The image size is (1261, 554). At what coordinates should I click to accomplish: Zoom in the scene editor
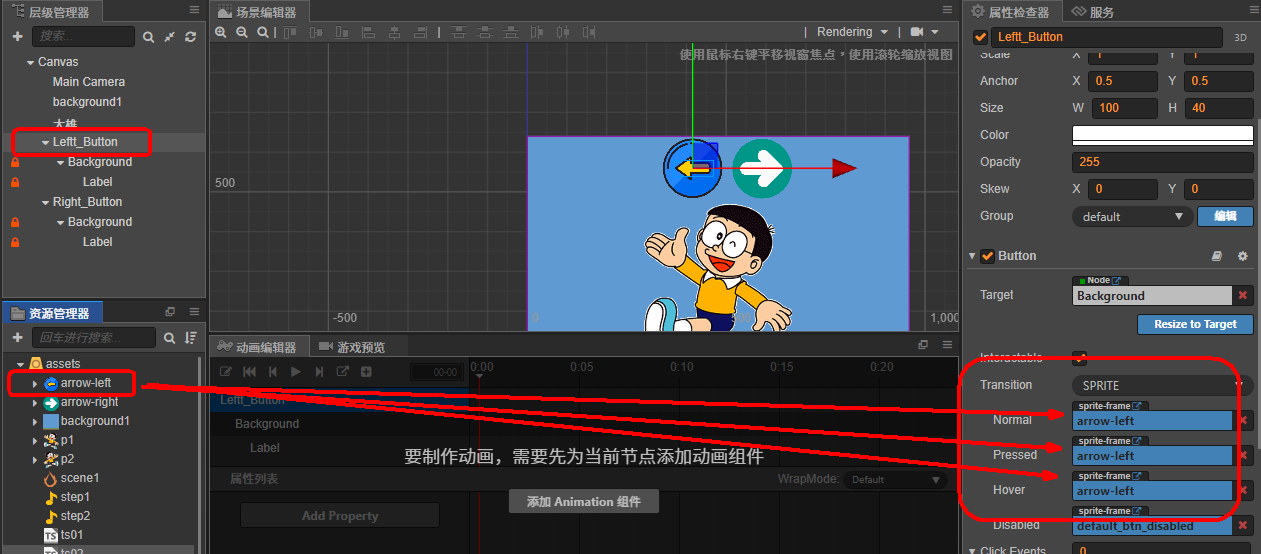pos(221,32)
